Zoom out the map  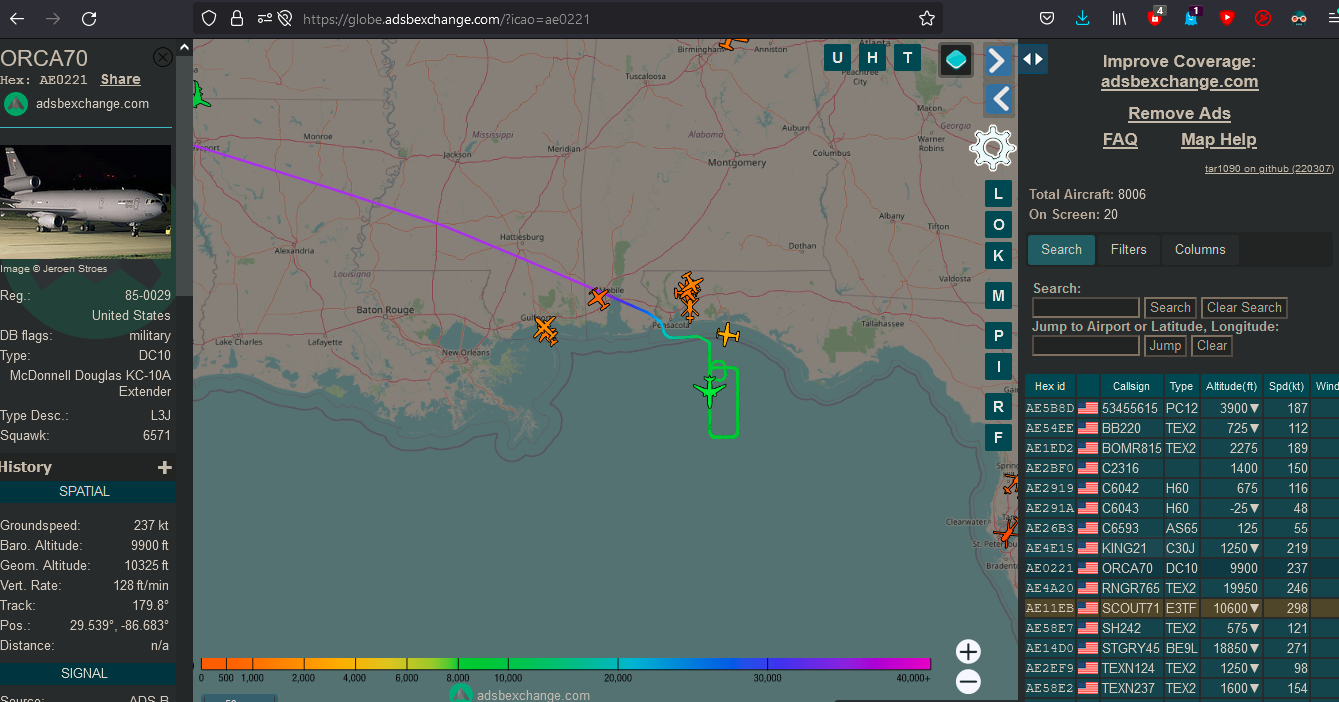click(x=968, y=682)
